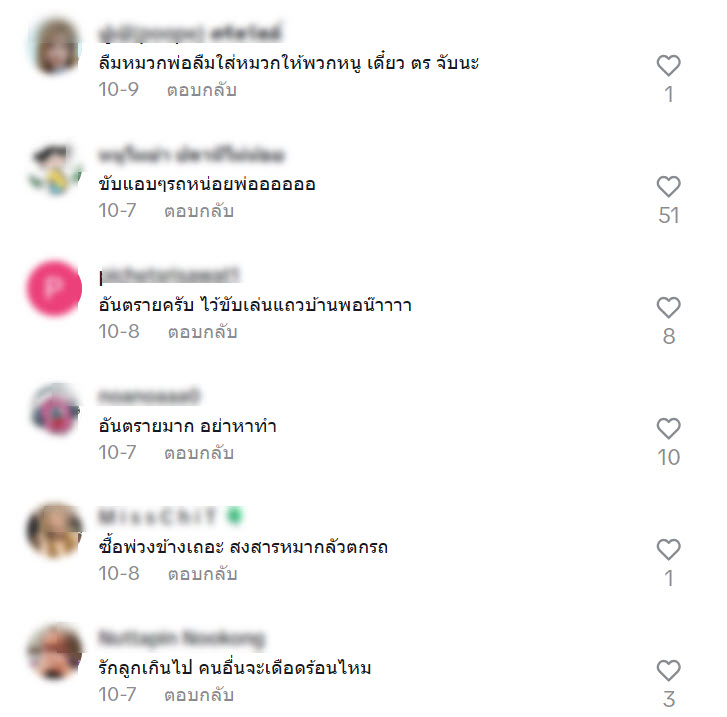This screenshot has width=727, height=717.
Task: Reply to the รักลูกเกินไป comment
Action: pos(199,695)
